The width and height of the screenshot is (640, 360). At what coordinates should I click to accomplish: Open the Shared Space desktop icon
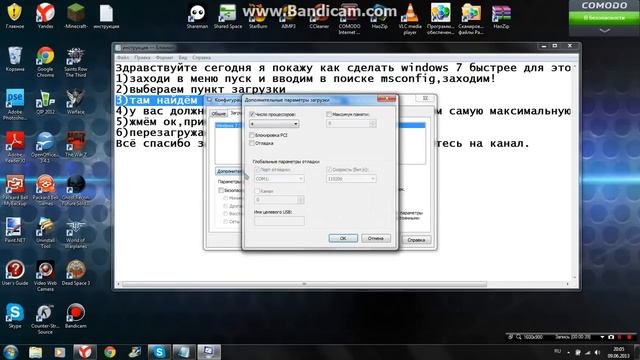pyautogui.click(x=228, y=16)
